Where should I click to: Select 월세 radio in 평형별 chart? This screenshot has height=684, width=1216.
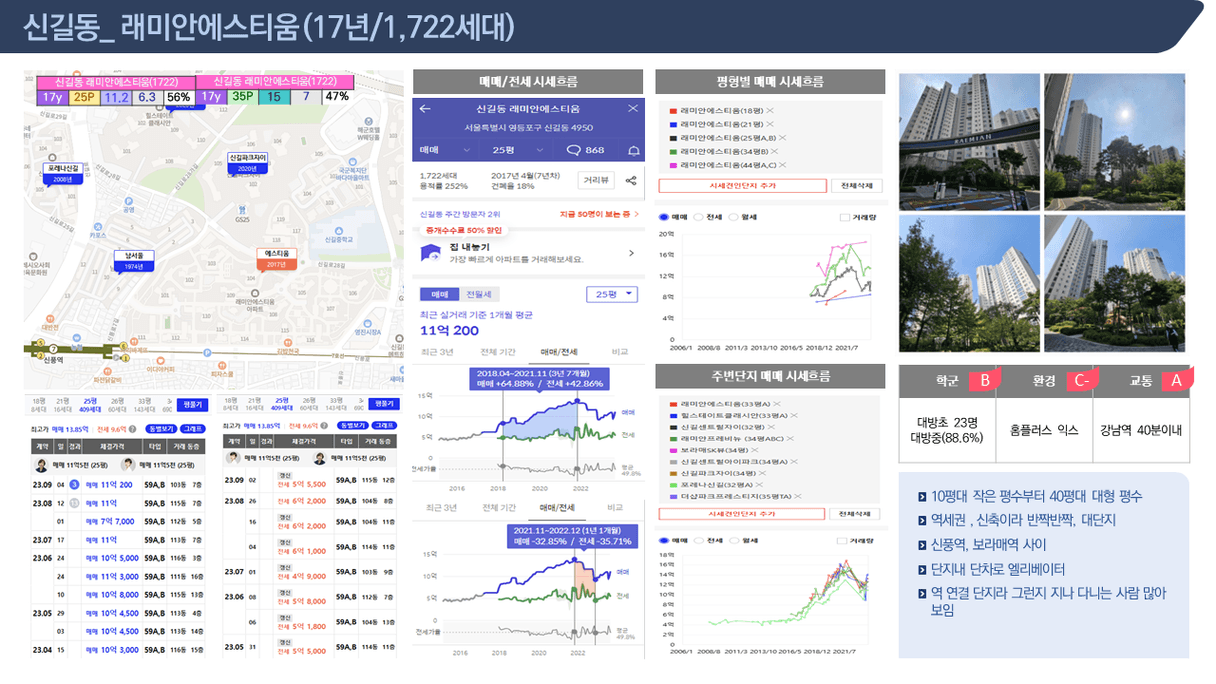tap(735, 216)
